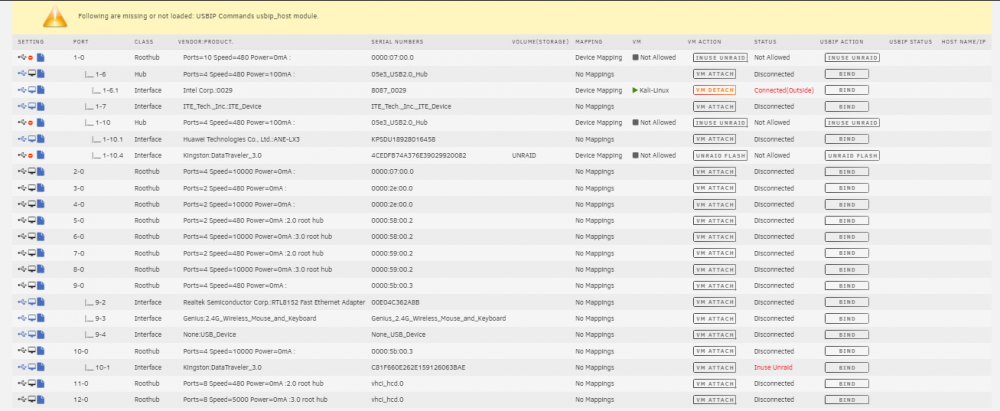Click the monitor icon for Huawei port 1-10.1
The height and width of the screenshot is (411, 1000).
[x=31, y=138]
